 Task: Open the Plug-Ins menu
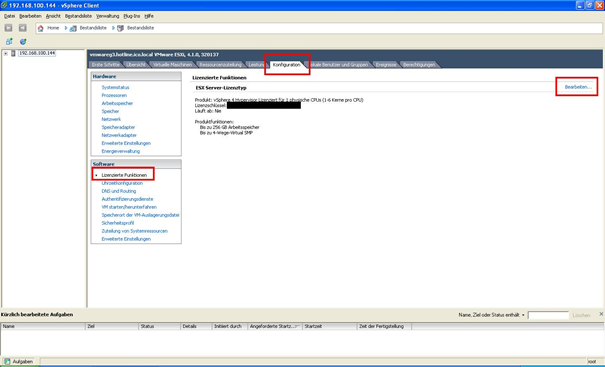(132, 16)
